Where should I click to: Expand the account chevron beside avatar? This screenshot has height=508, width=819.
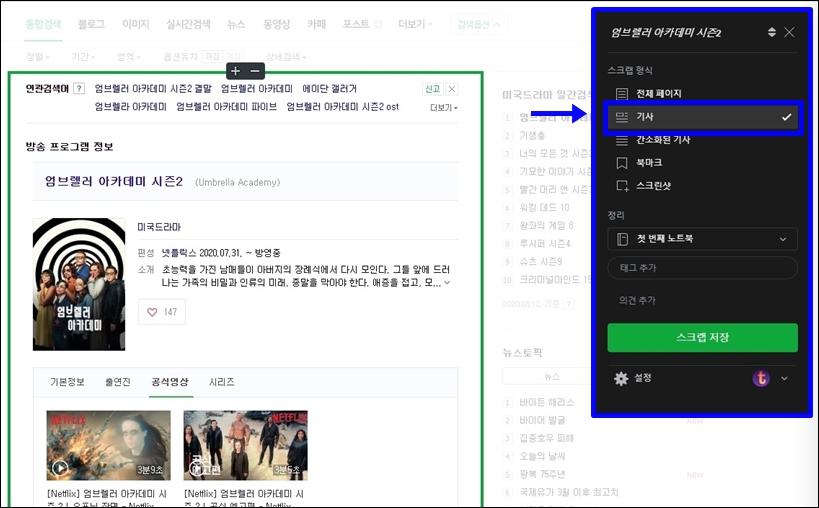[x=784, y=379]
